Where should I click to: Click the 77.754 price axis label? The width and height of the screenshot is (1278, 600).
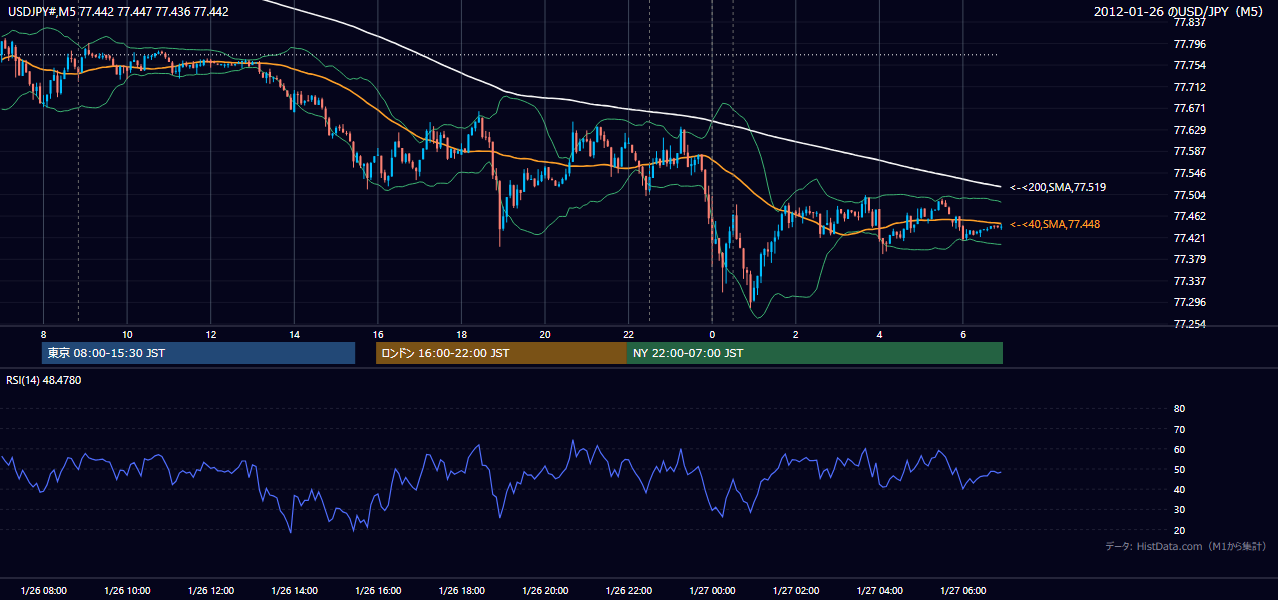tap(1189, 65)
